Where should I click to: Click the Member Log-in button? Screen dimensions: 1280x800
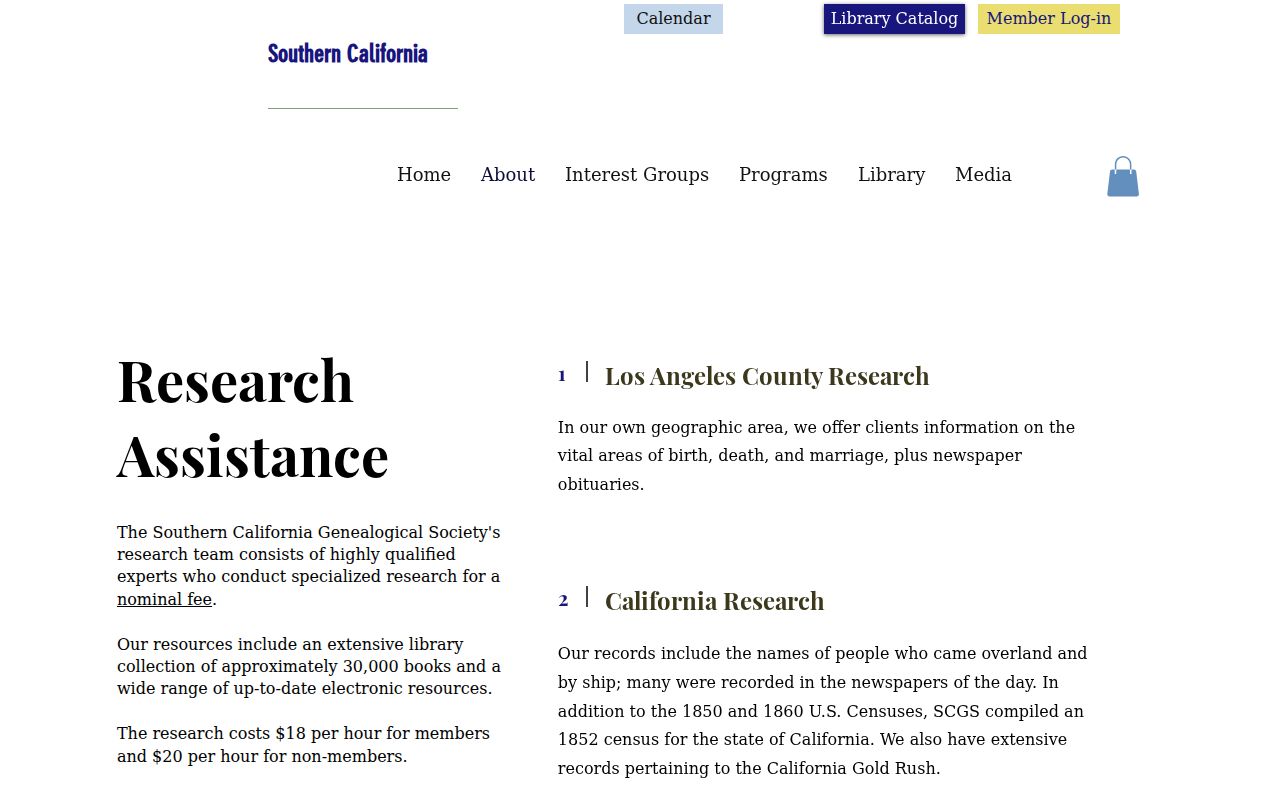(x=1048, y=19)
